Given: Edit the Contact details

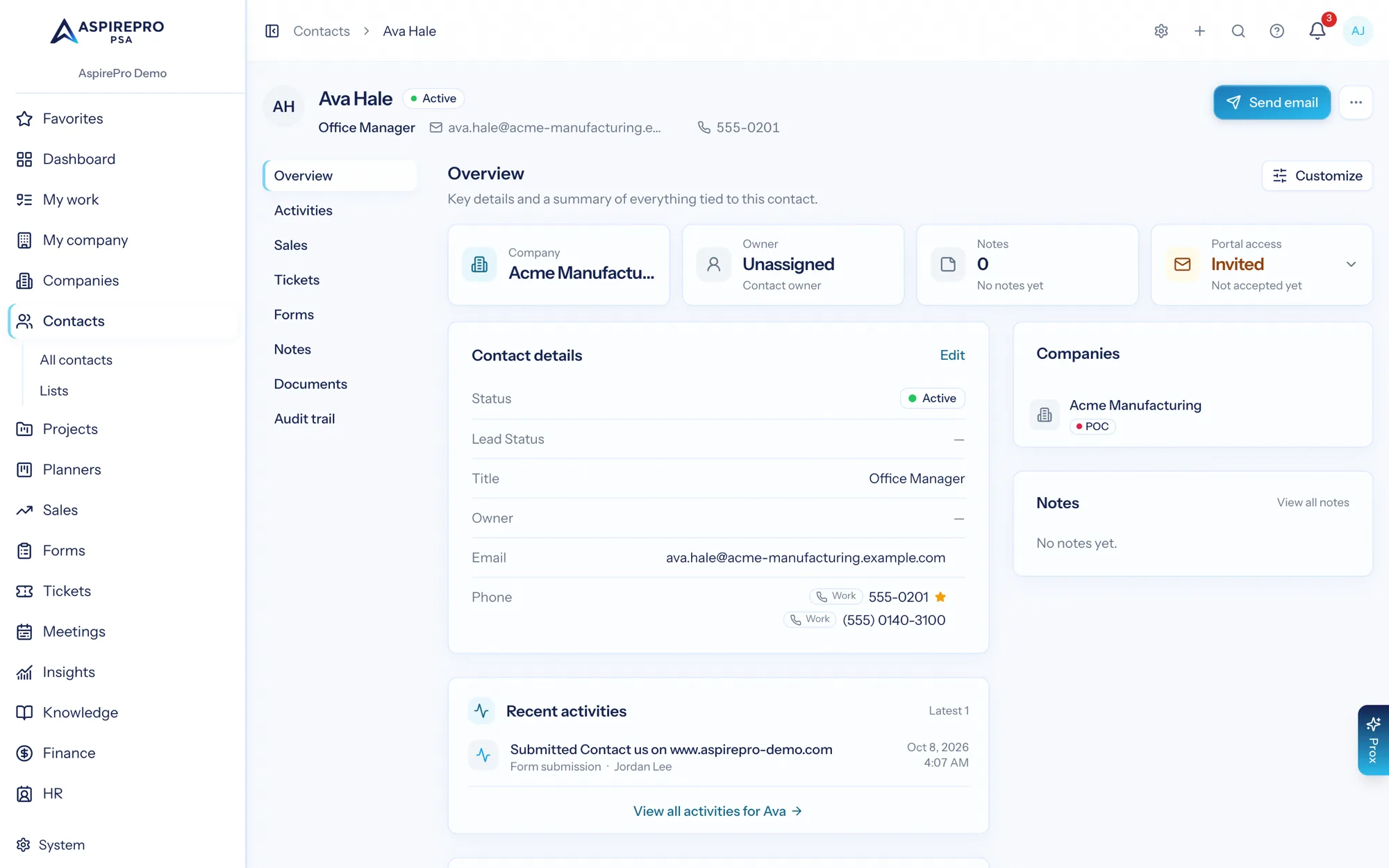Looking at the screenshot, I should (952, 356).
